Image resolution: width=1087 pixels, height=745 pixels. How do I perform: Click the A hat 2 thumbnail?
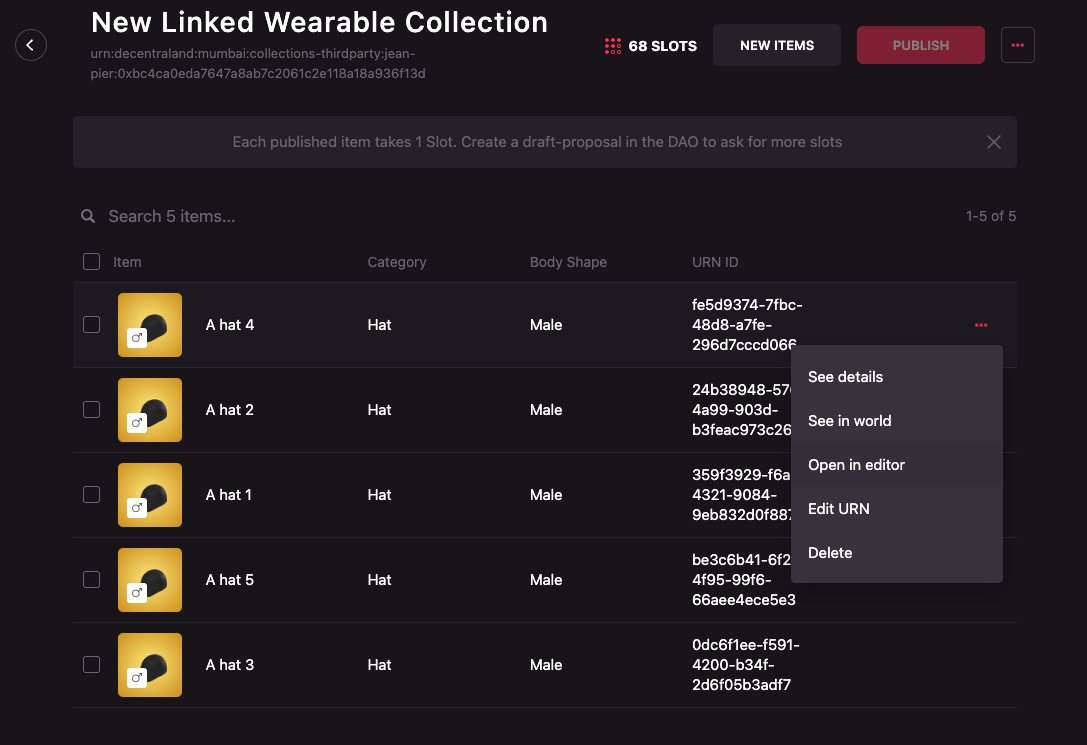pos(150,410)
